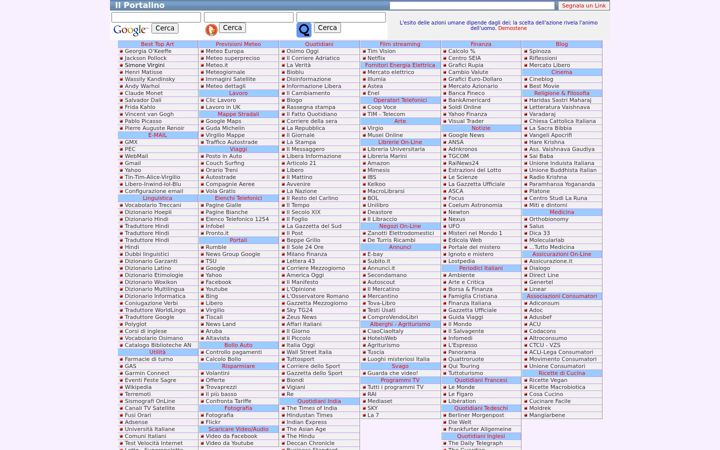Click the Cerca button next to the Google logo
The image size is (720, 450).
(165, 28)
